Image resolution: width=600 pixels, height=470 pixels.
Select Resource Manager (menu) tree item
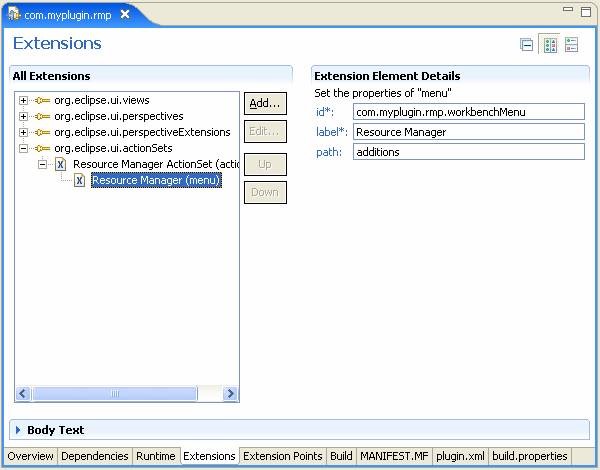pos(155,181)
